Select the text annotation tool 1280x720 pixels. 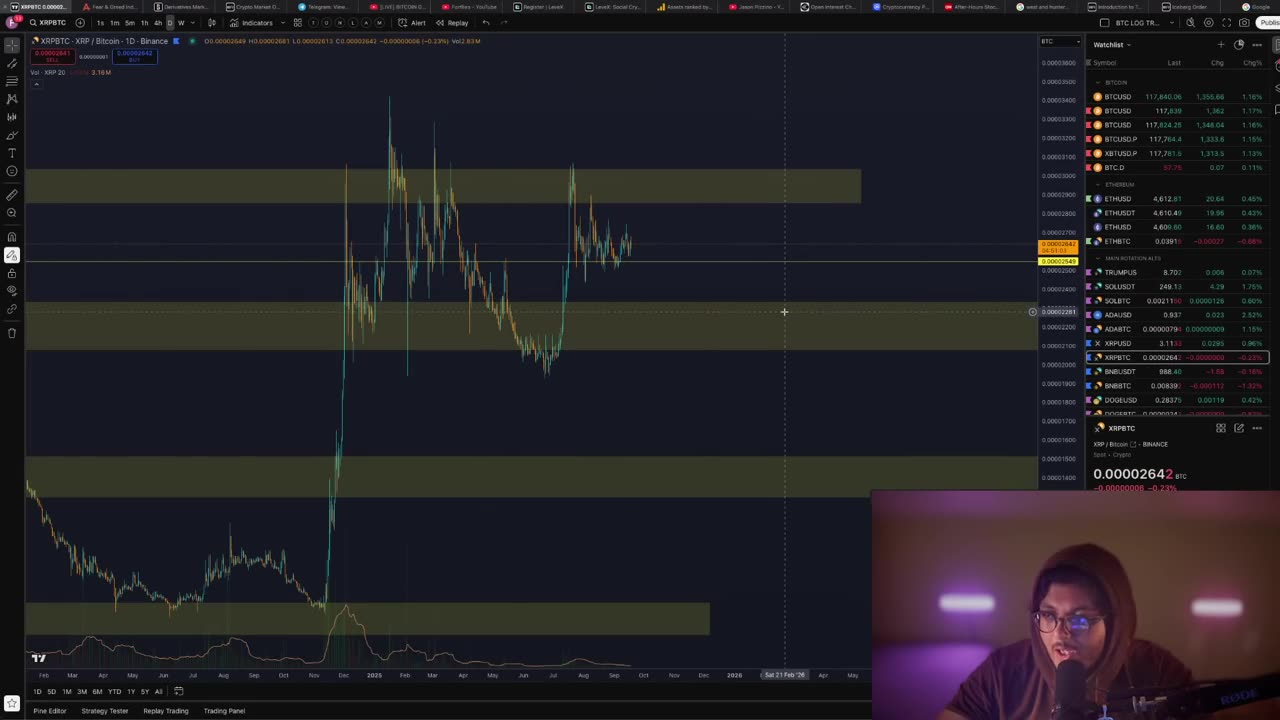point(12,153)
